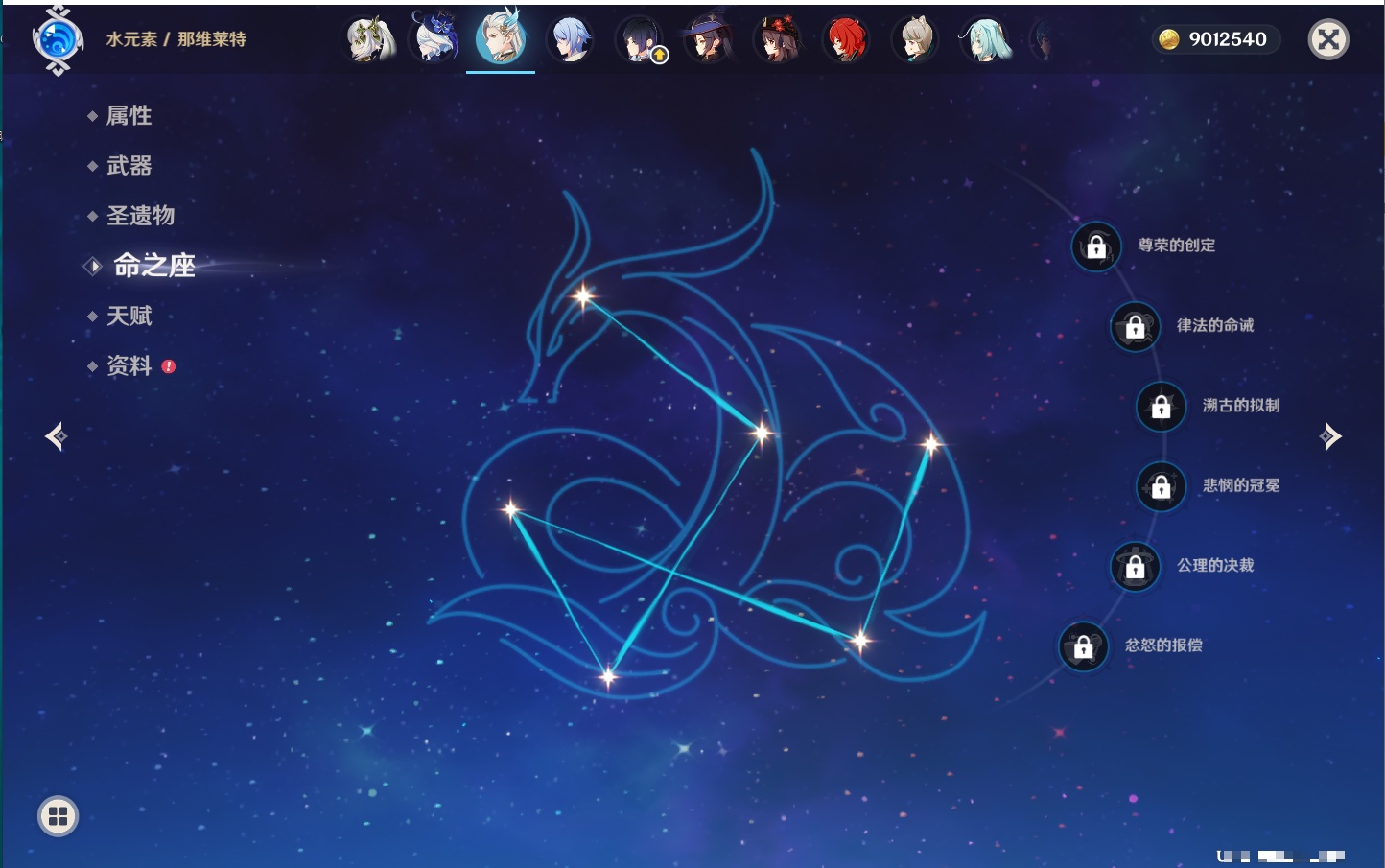The height and width of the screenshot is (868, 1385).
Task: Choose the light-blue-haired Ayato avatar
Action: [570, 40]
